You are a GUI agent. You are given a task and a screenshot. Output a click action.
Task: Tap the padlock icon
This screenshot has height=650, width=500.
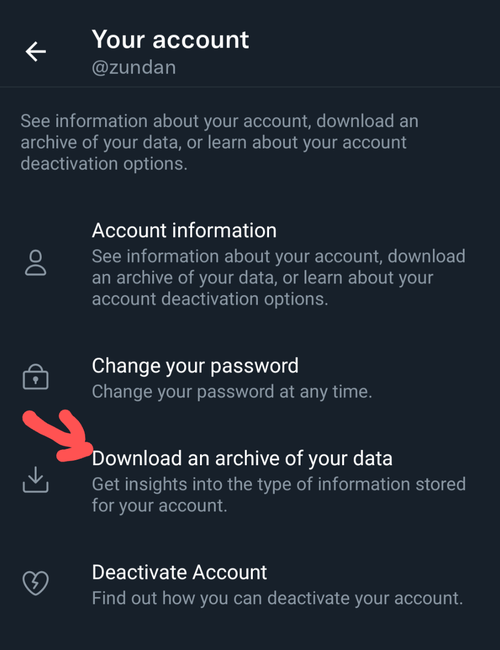[x=36, y=377]
